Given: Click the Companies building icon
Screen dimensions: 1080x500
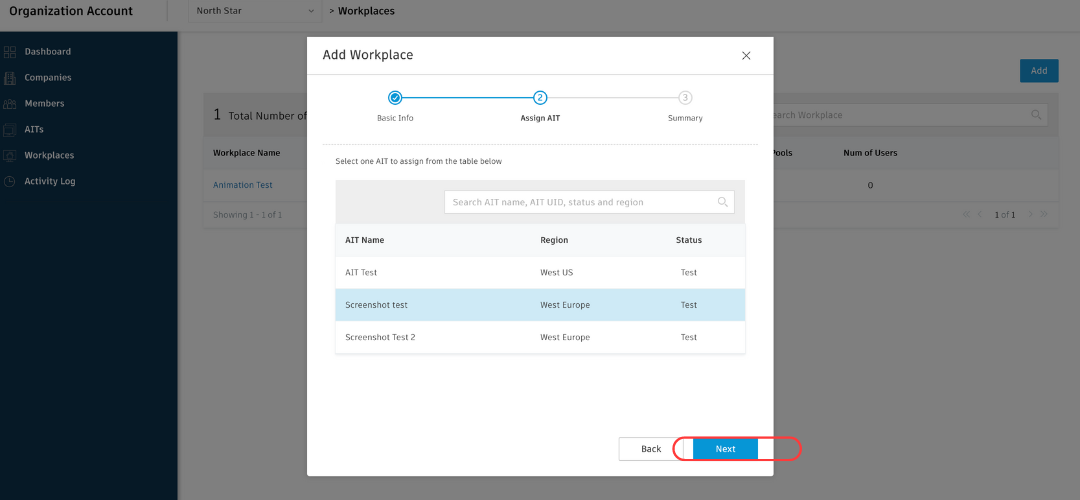Looking at the screenshot, I should pyautogui.click(x=10, y=78).
